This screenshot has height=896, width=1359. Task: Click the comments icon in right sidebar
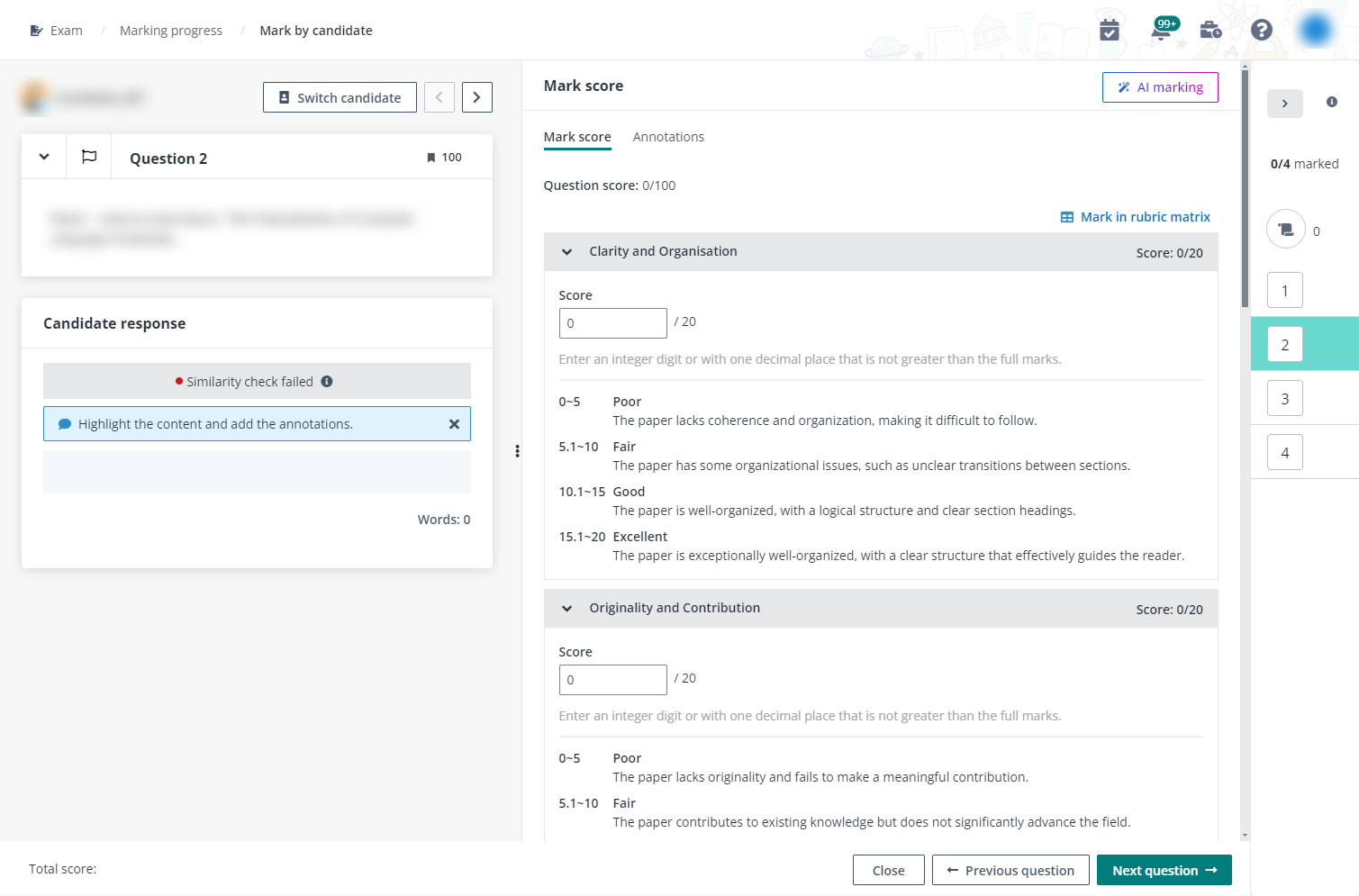(1286, 230)
